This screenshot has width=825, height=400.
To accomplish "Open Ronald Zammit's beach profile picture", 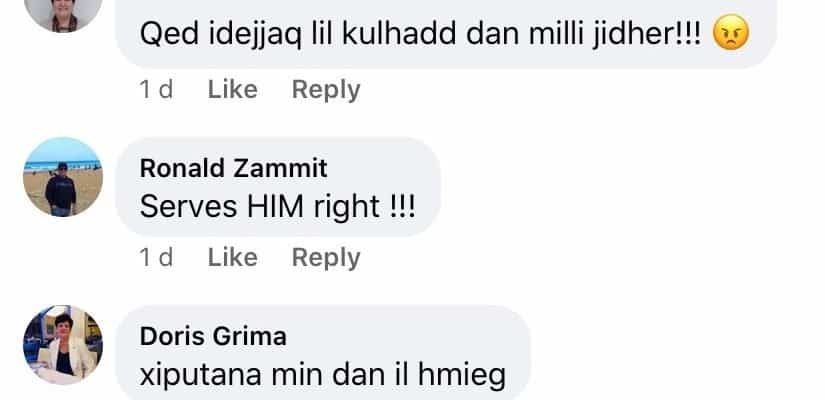I will [x=63, y=177].
